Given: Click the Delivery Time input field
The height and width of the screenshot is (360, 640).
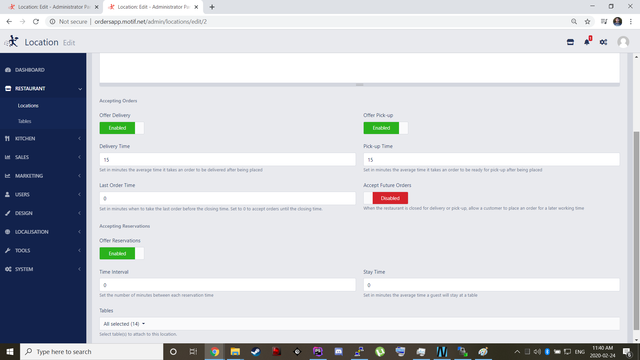Looking at the screenshot, I should click(227, 160).
